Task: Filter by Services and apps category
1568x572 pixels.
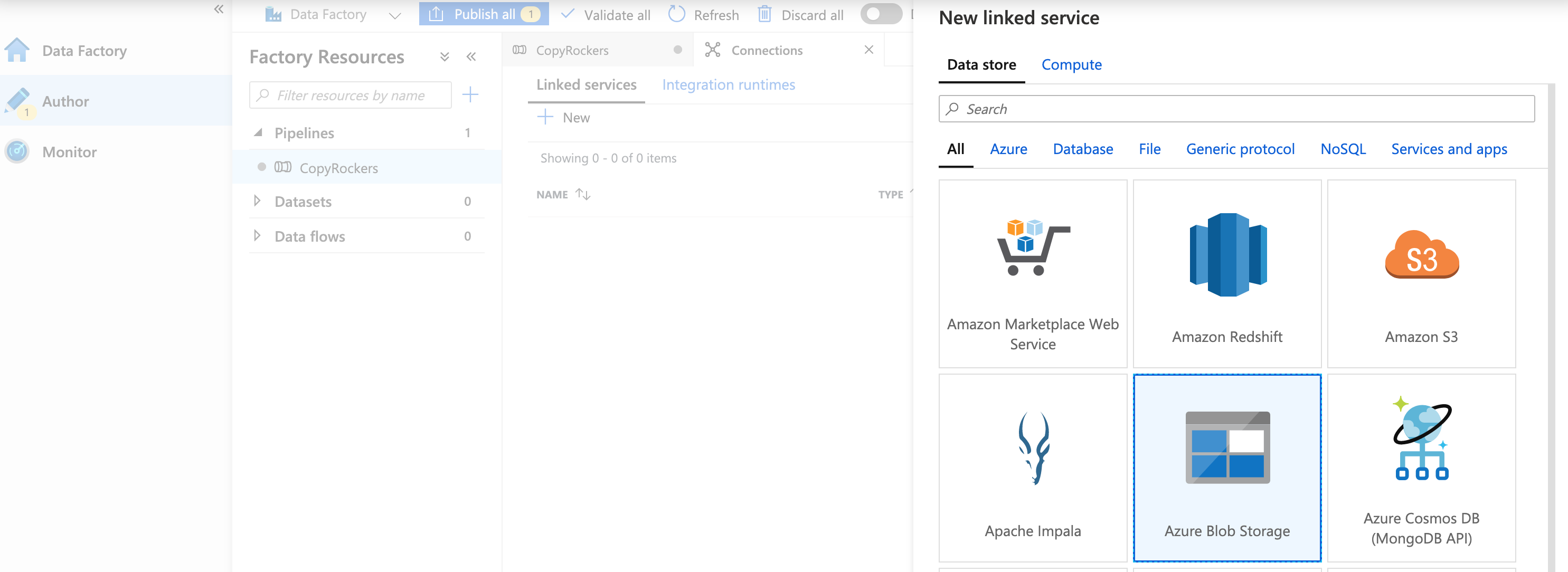Action: point(1449,149)
